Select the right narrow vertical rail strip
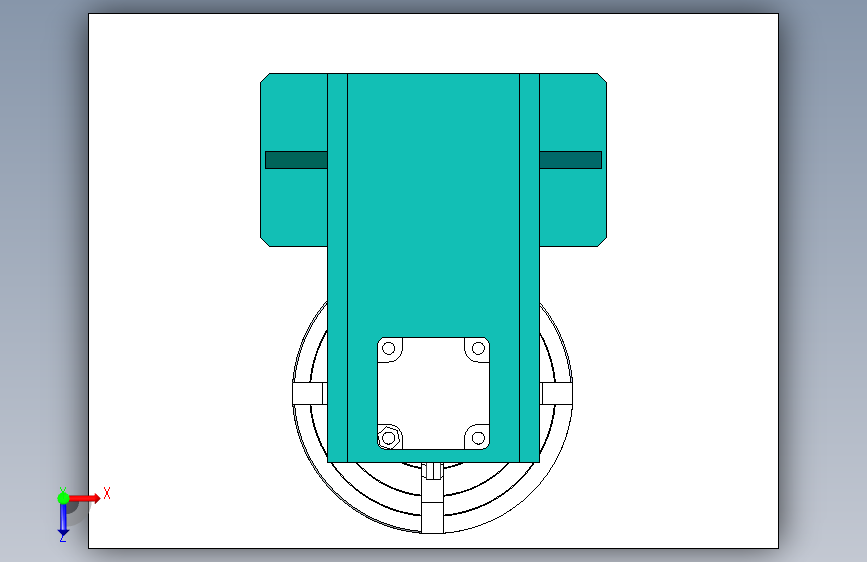The height and width of the screenshot is (562, 867). click(529, 268)
